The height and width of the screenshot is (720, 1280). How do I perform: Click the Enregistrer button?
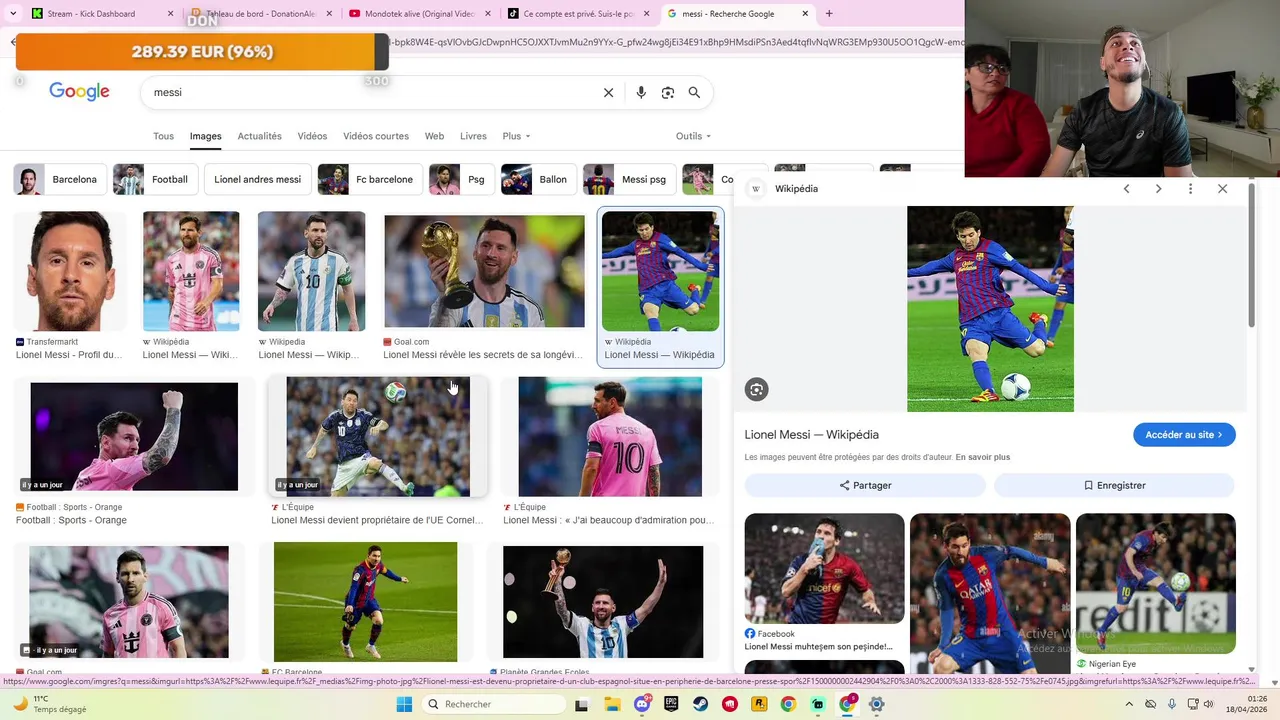pyautogui.click(x=1114, y=485)
